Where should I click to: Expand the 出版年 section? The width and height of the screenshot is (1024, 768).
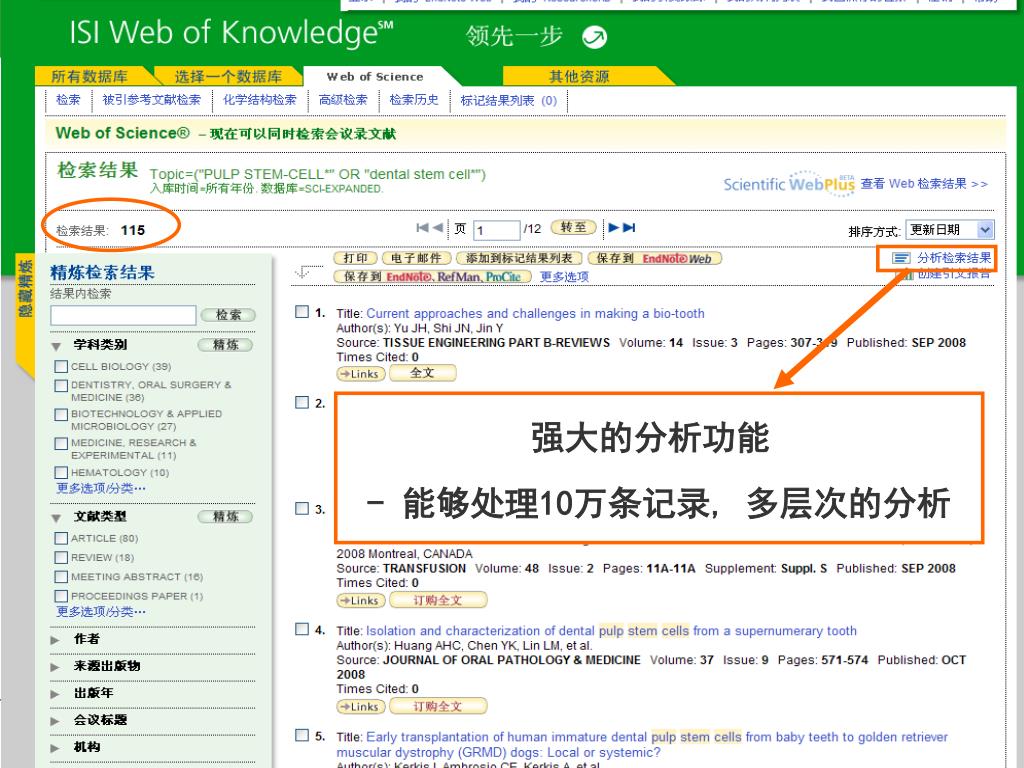point(56,694)
